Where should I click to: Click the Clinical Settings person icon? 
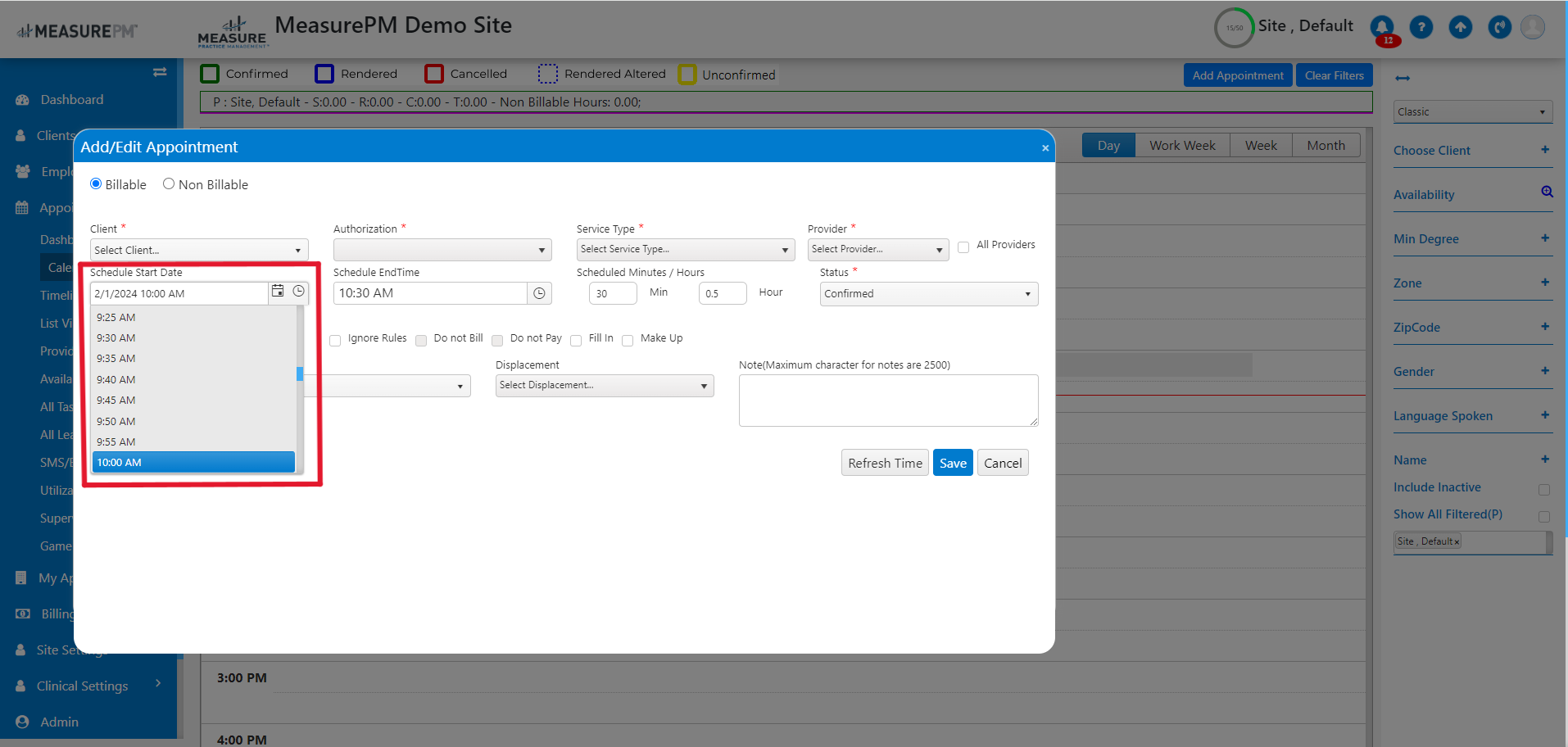(x=20, y=686)
